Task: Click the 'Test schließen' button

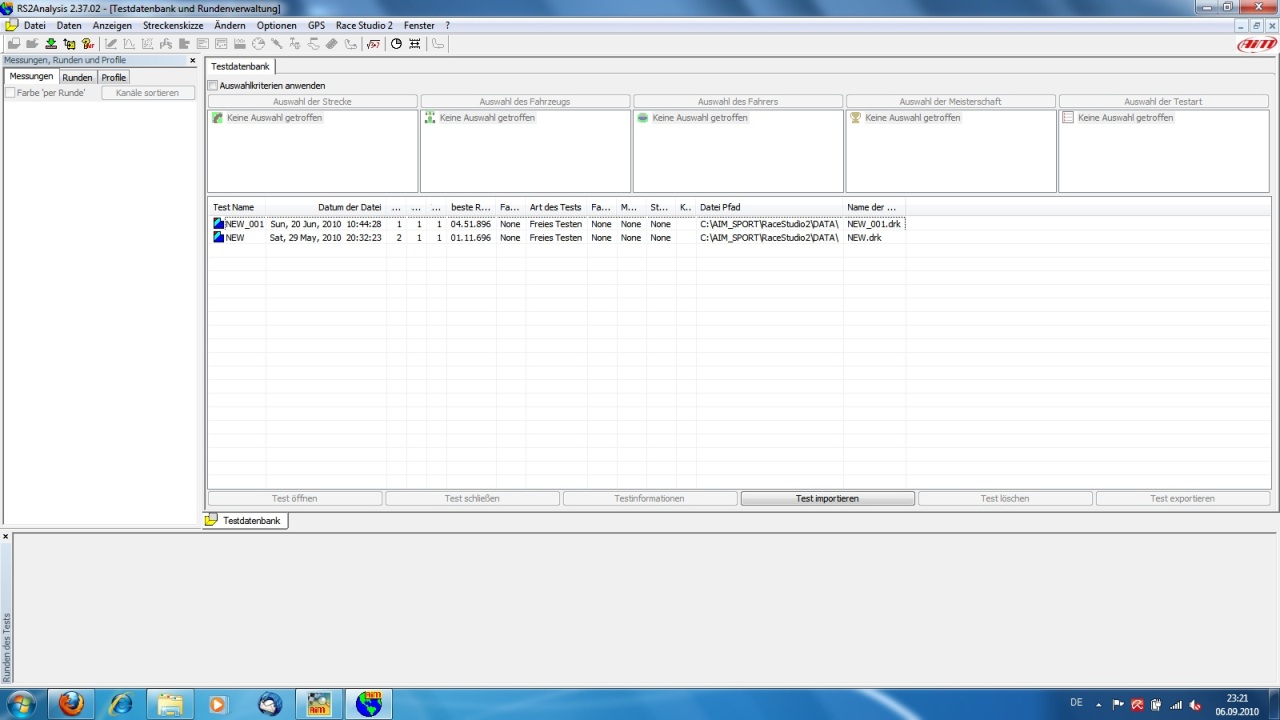Action: 472,498
